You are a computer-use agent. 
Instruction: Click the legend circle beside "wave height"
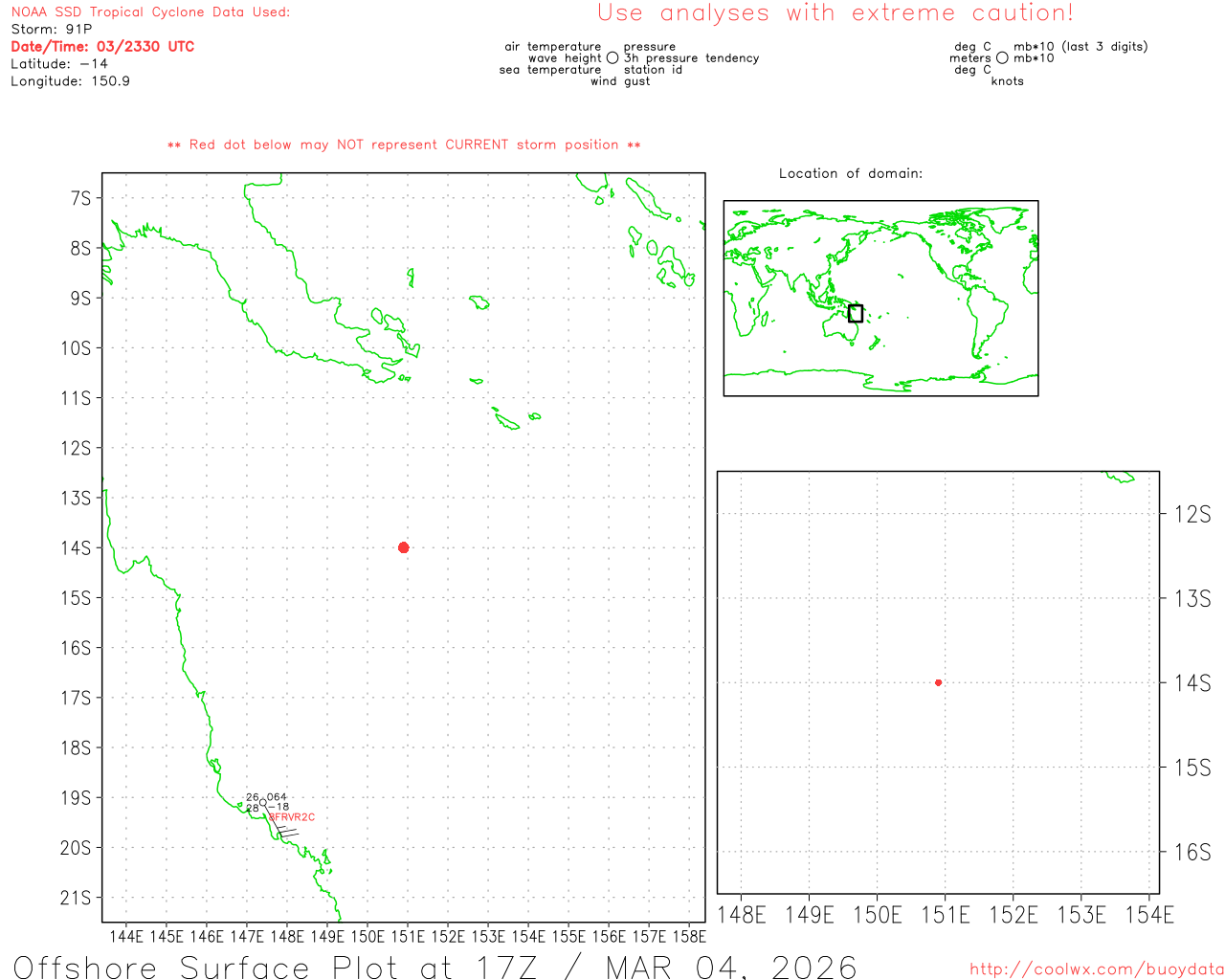coord(612,58)
